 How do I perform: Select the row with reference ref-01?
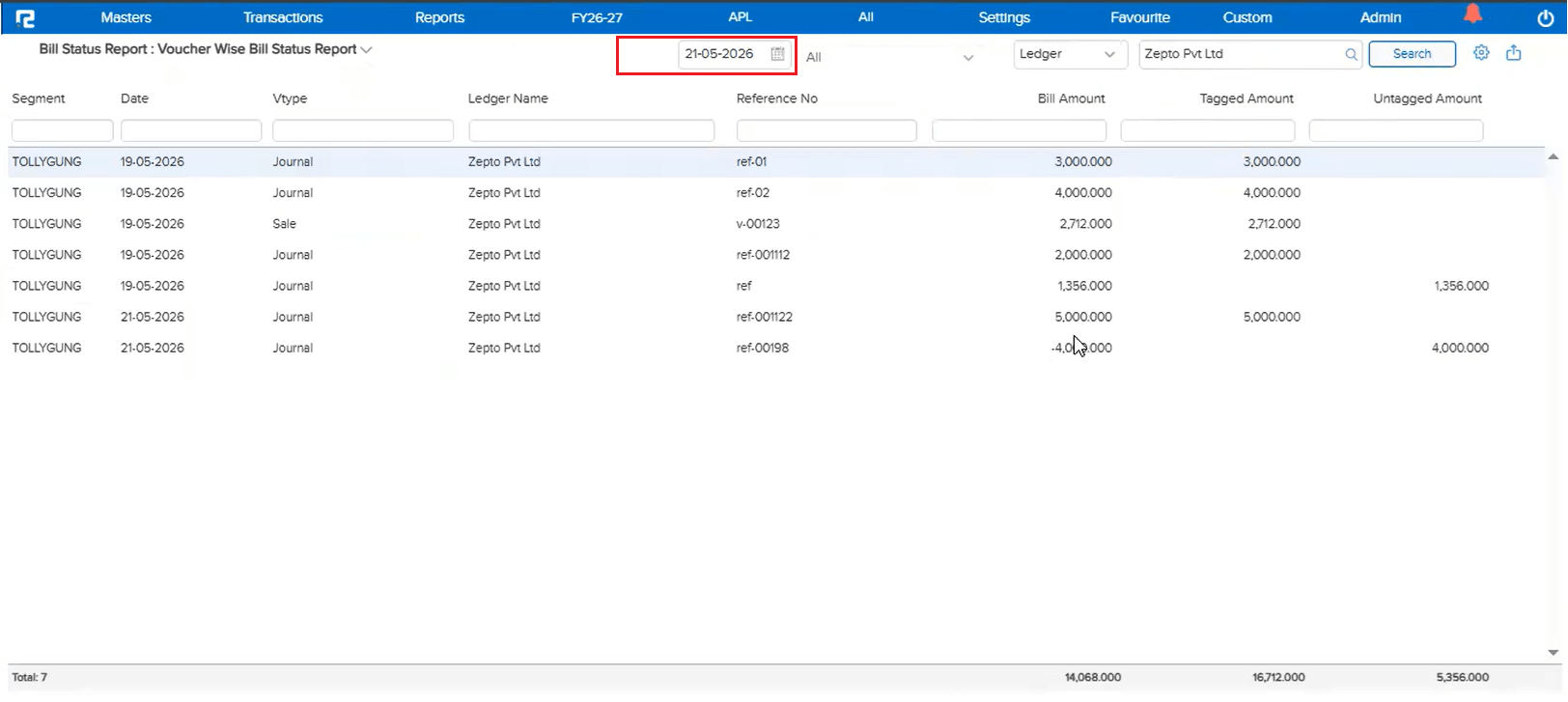777,162
